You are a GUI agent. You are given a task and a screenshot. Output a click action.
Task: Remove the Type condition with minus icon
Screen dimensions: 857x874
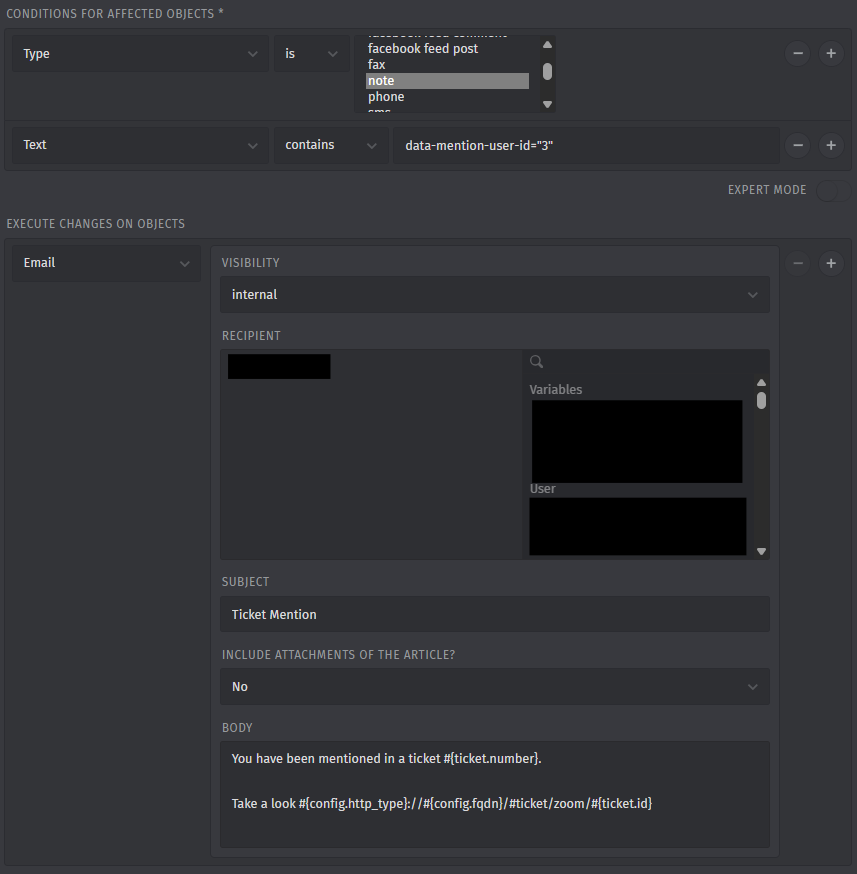[797, 54]
